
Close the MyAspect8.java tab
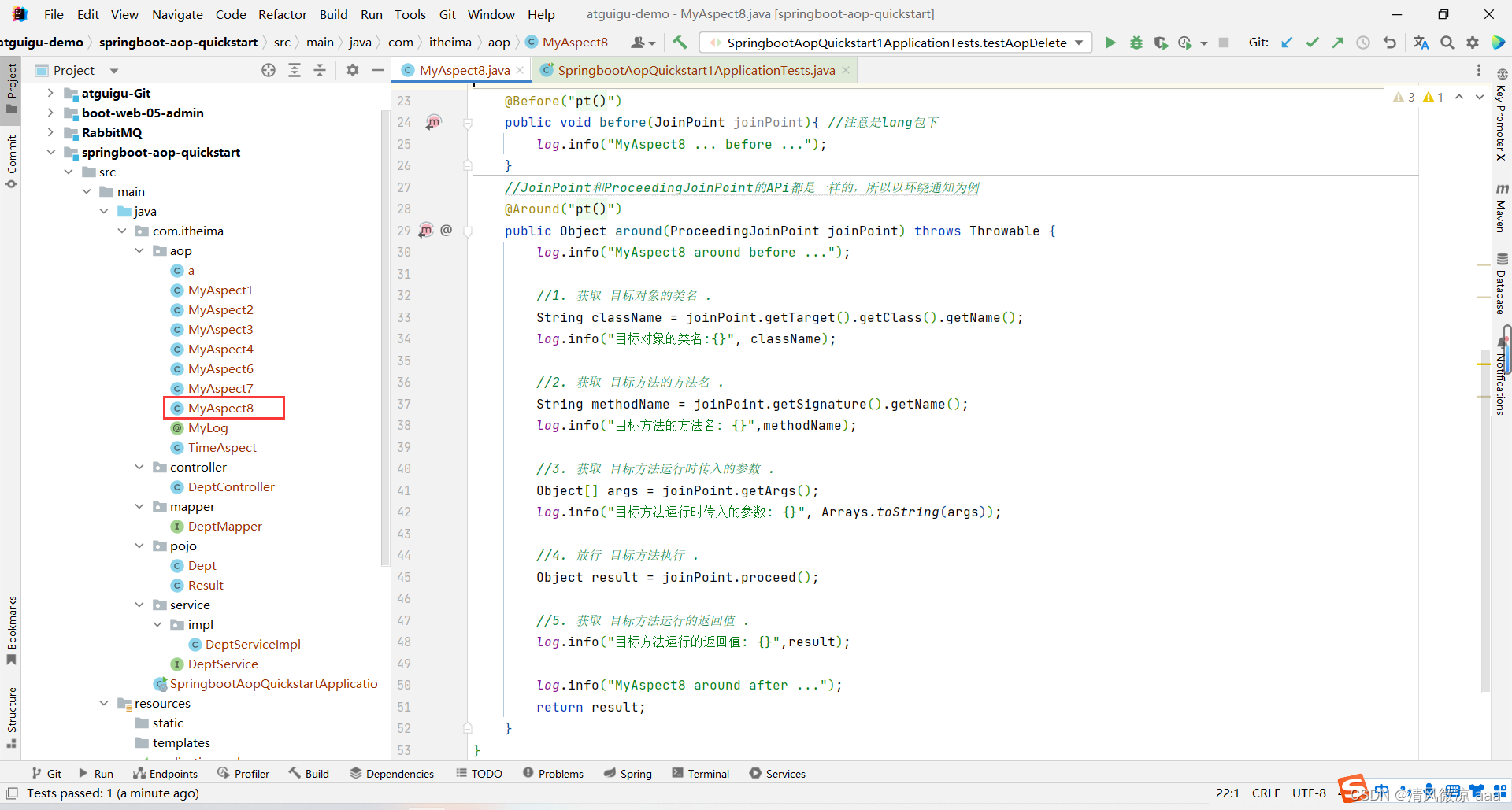click(x=520, y=70)
